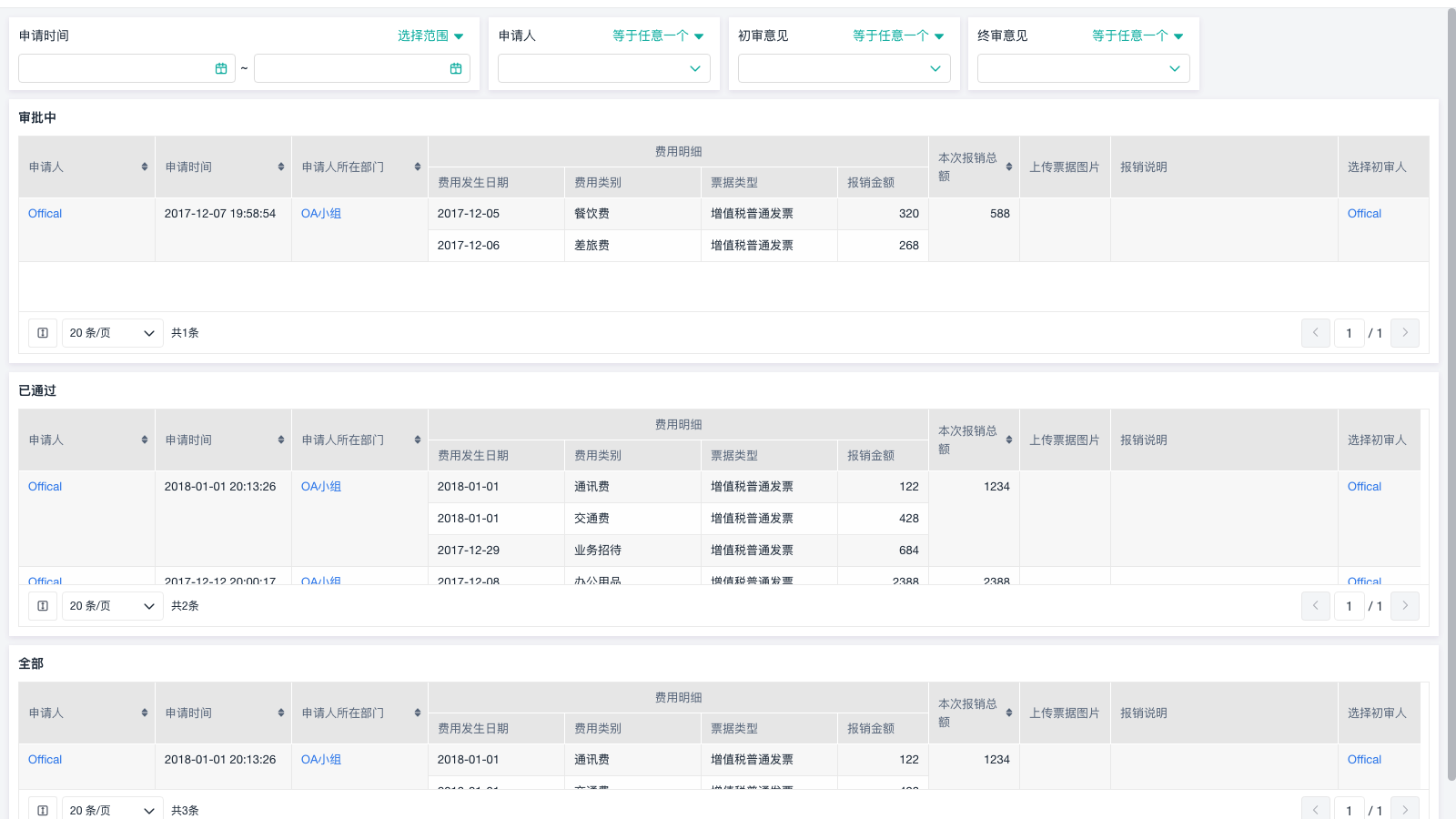Click the vertical page scrollbar
The width and height of the screenshot is (1456, 819).
click(1451, 394)
